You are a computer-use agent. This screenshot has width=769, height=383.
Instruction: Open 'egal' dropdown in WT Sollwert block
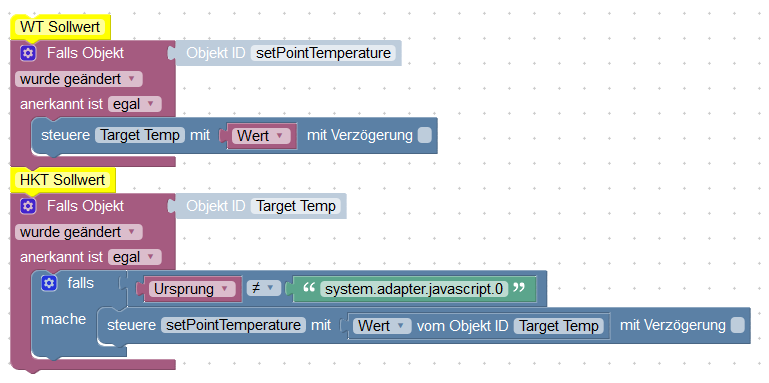pyautogui.click(x=134, y=104)
